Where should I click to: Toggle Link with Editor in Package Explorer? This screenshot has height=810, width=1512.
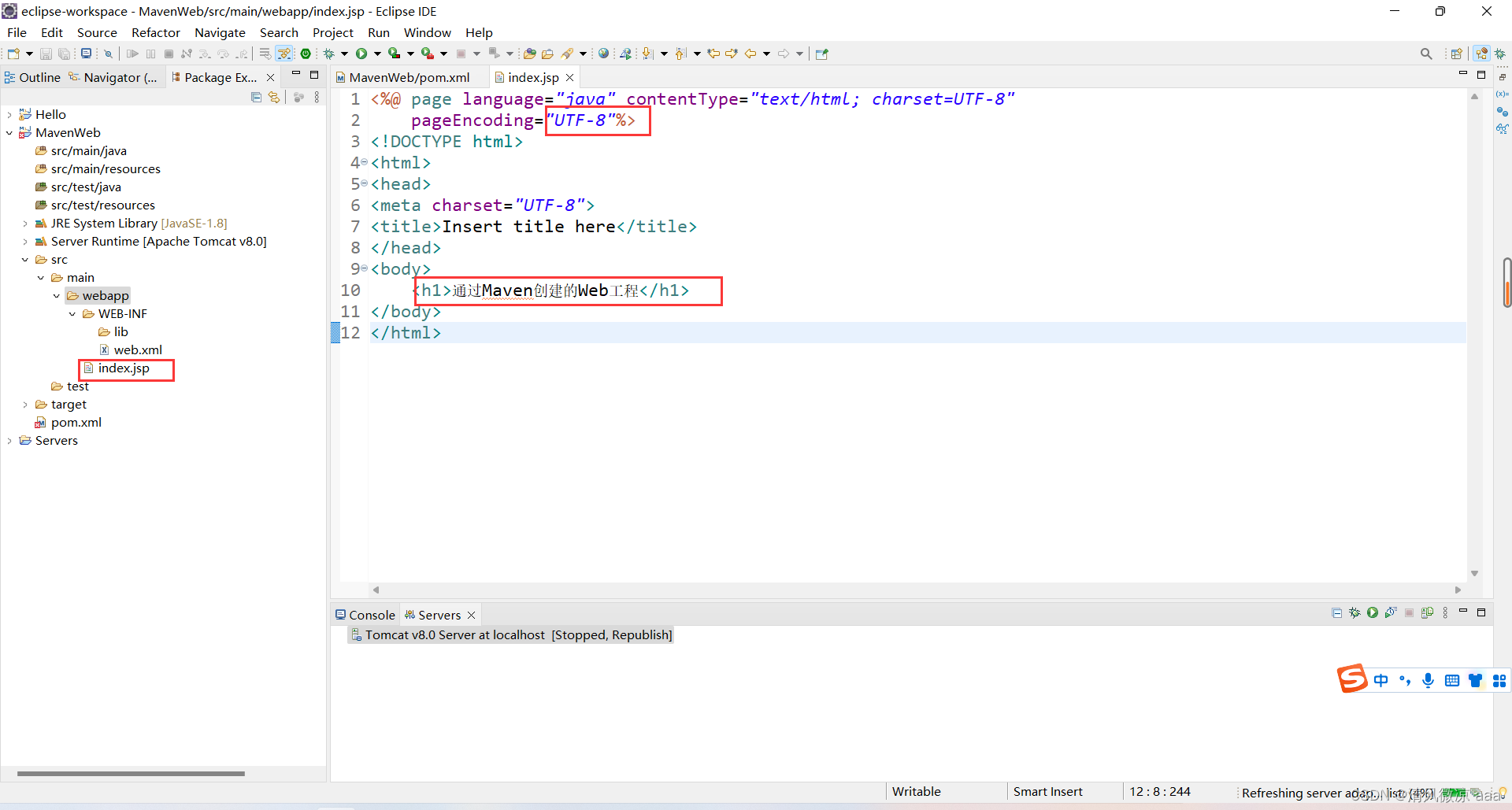pyautogui.click(x=273, y=97)
